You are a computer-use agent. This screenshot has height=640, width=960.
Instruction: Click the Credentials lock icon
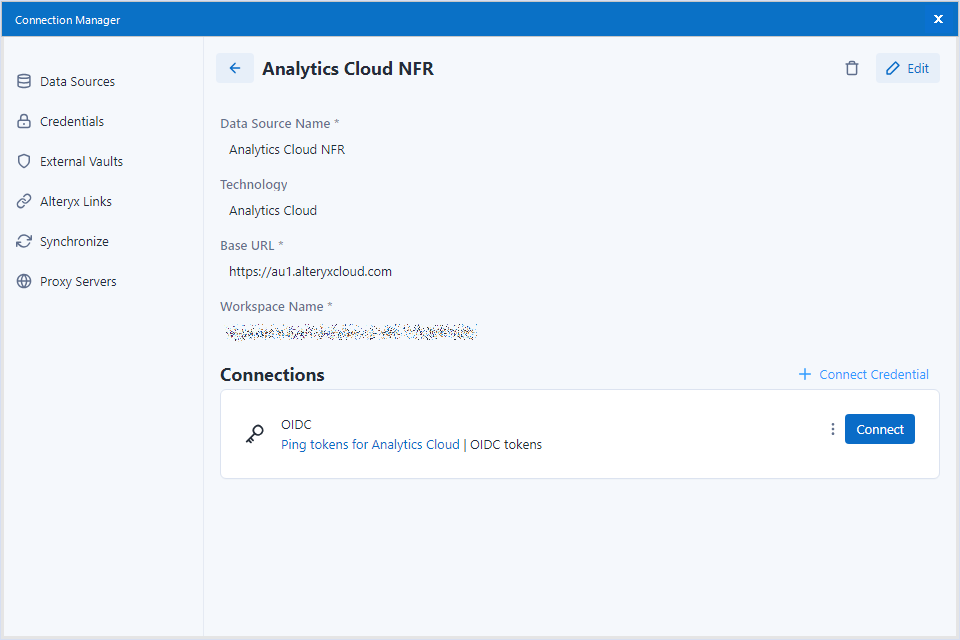point(24,121)
